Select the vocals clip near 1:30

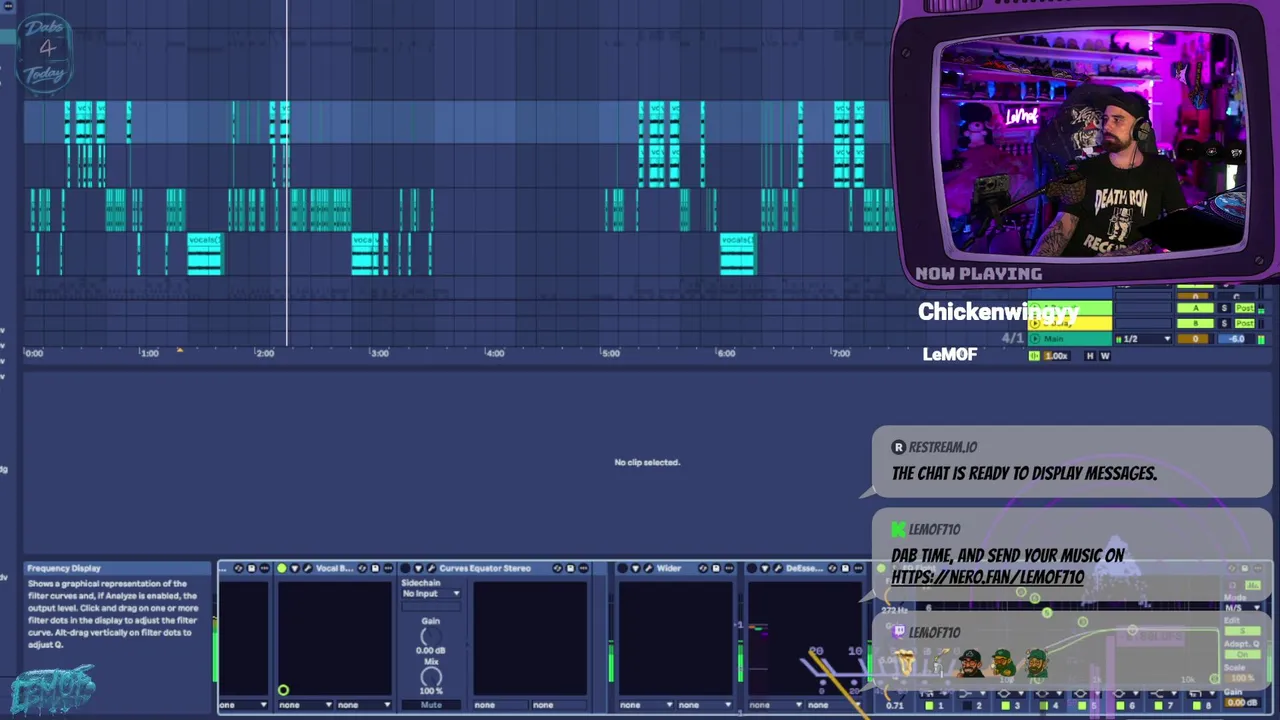click(205, 254)
